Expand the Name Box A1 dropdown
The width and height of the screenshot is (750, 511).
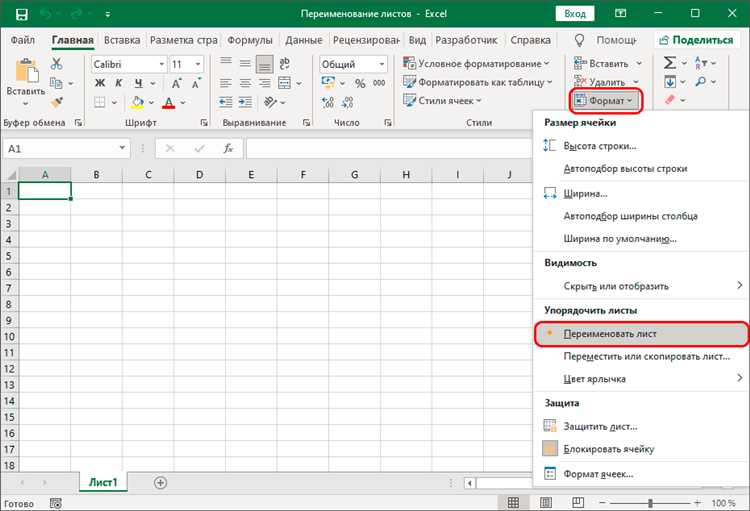(122, 148)
